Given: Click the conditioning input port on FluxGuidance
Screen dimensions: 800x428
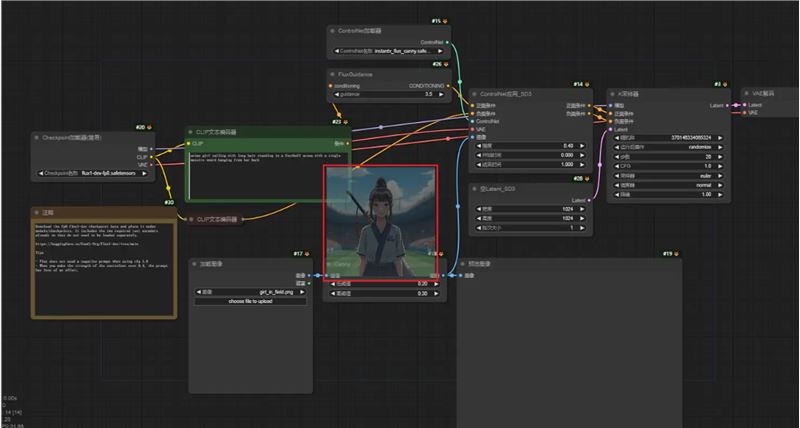Looking at the screenshot, I should (331, 86).
